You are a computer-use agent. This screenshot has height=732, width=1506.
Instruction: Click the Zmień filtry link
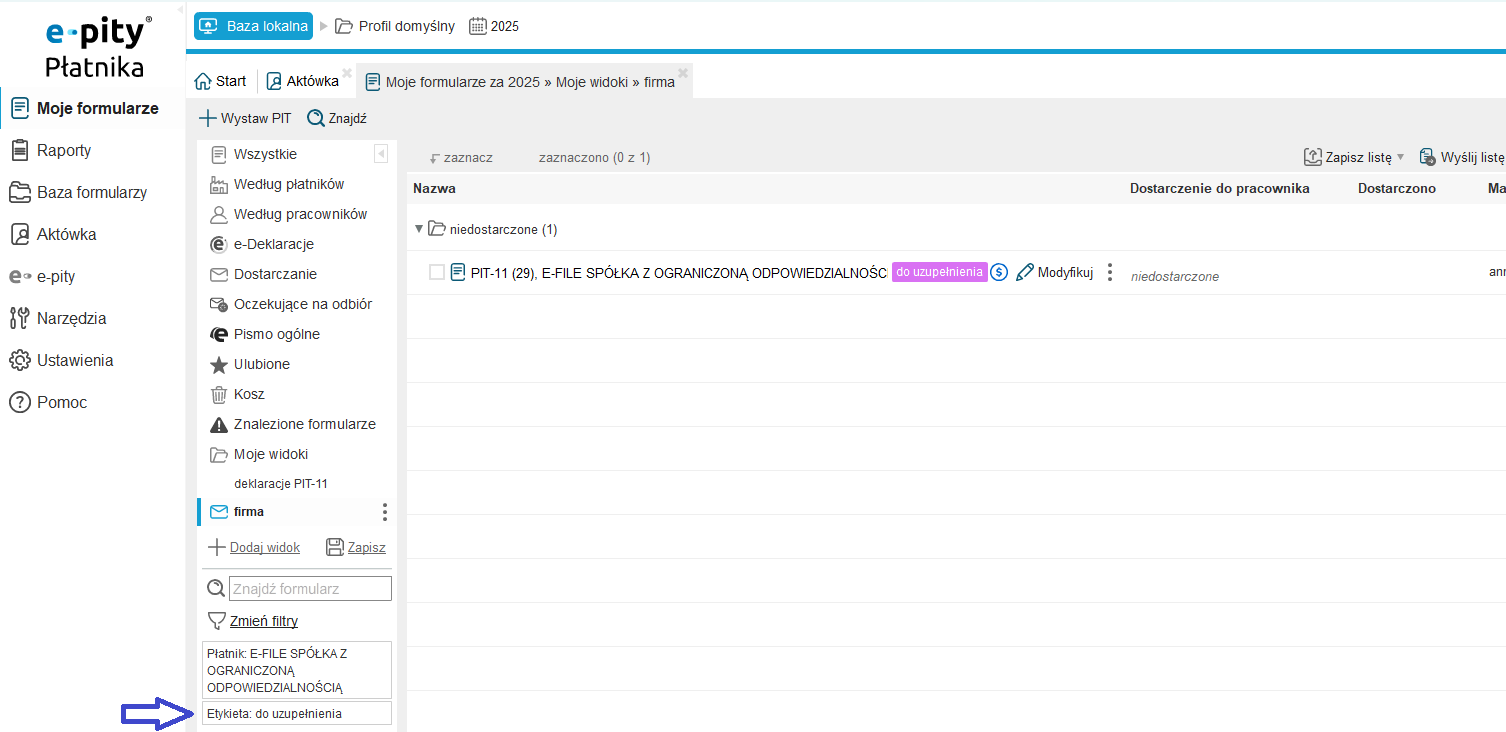[x=263, y=620]
